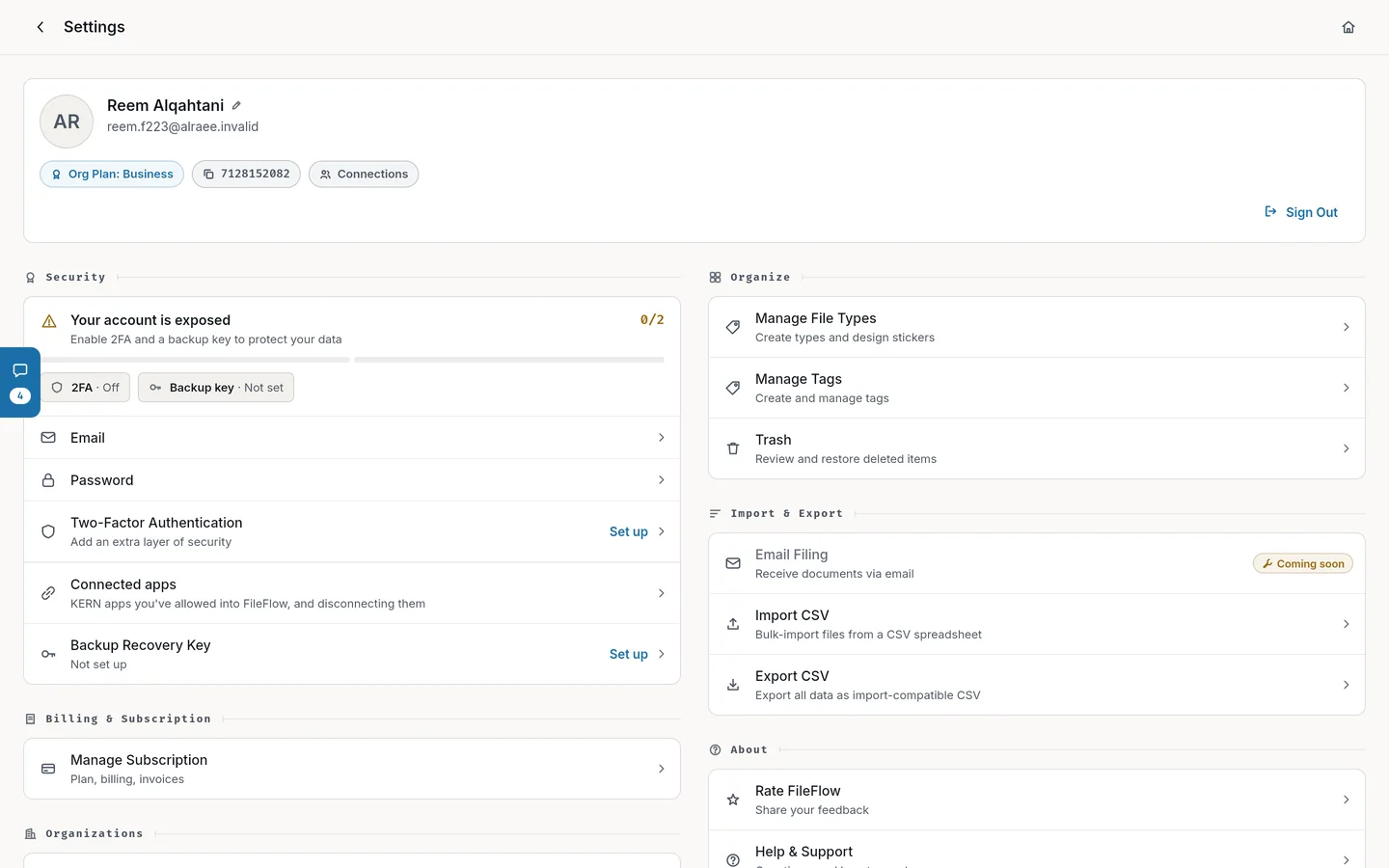Click the envelope icon next to Email
1389x868 pixels.
48,438
